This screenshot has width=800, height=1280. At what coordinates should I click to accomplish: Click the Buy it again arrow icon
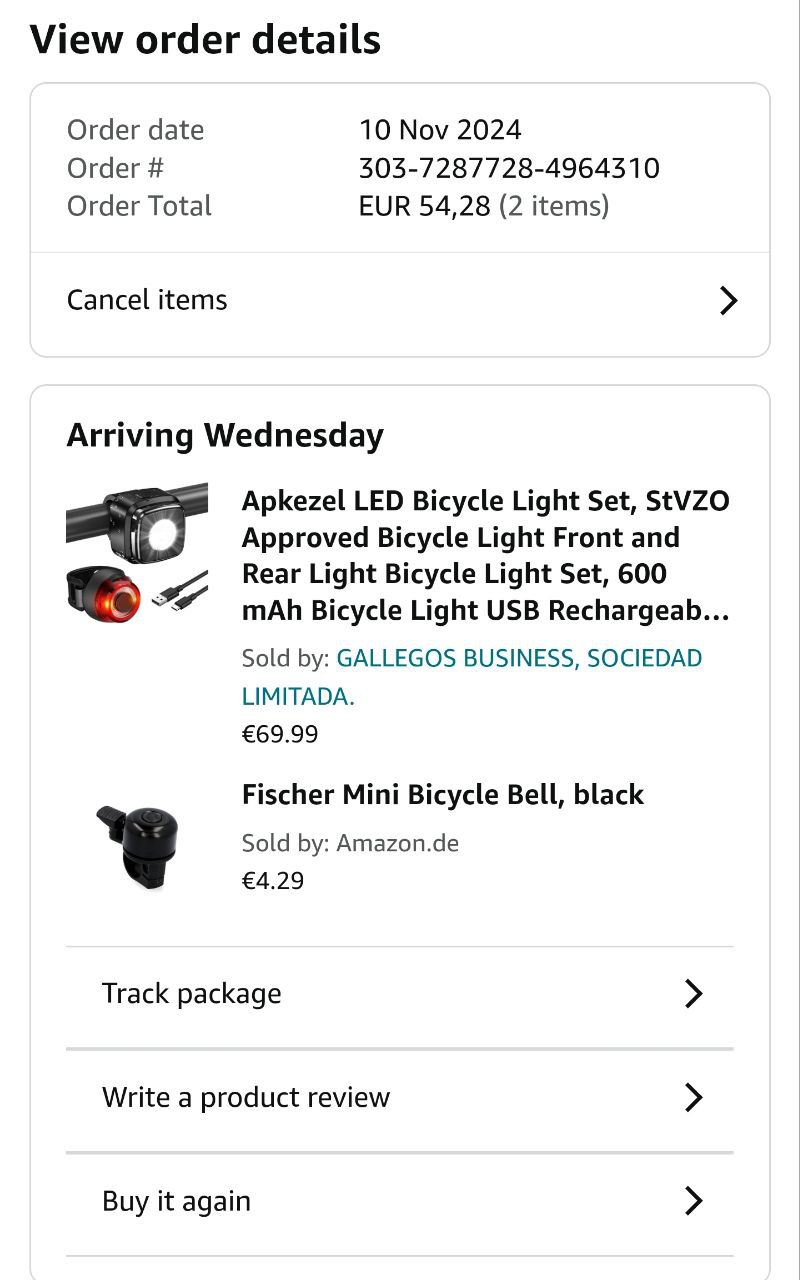(693, 1201)
